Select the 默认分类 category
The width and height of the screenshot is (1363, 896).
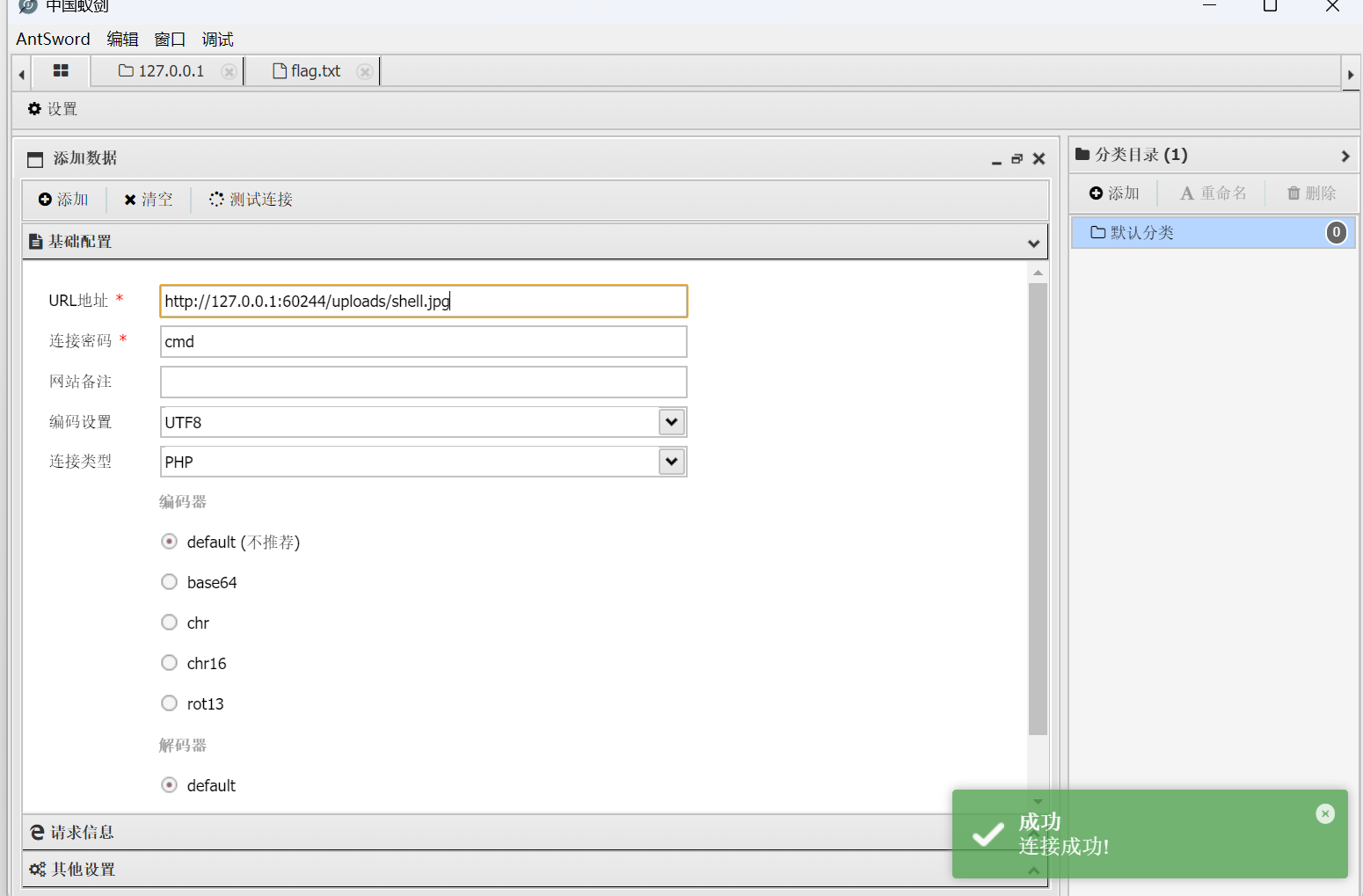(1213, 233)
